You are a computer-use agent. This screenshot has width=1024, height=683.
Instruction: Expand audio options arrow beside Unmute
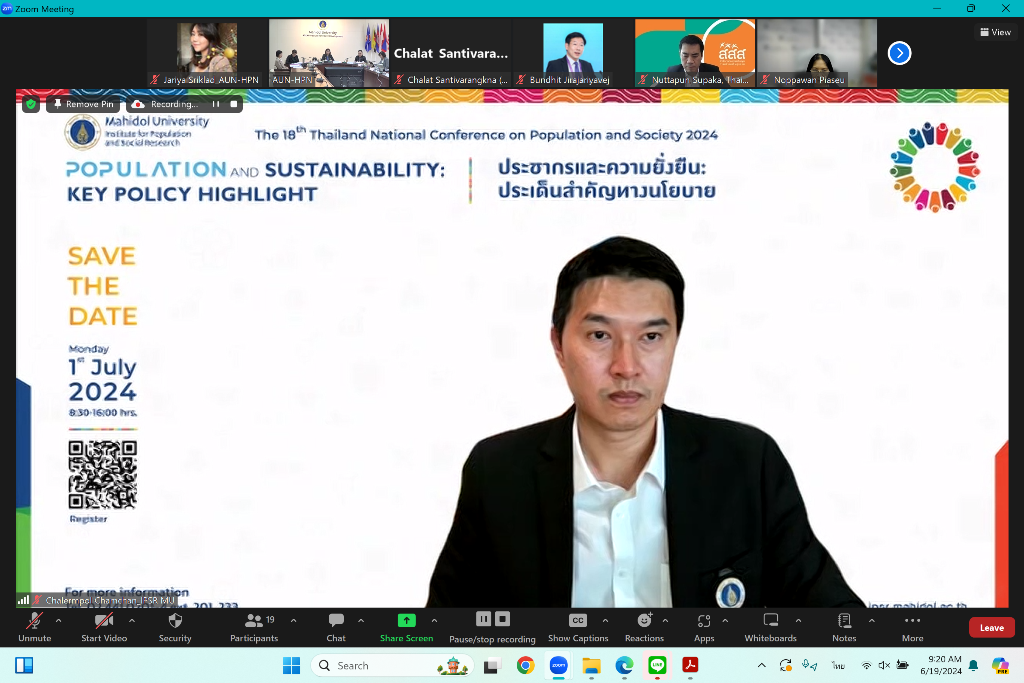pos(58,620)
